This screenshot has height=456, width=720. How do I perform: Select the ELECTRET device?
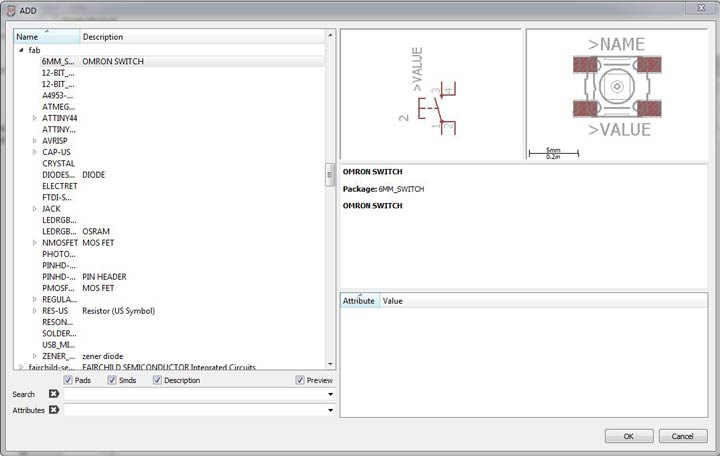click(60, 186)
